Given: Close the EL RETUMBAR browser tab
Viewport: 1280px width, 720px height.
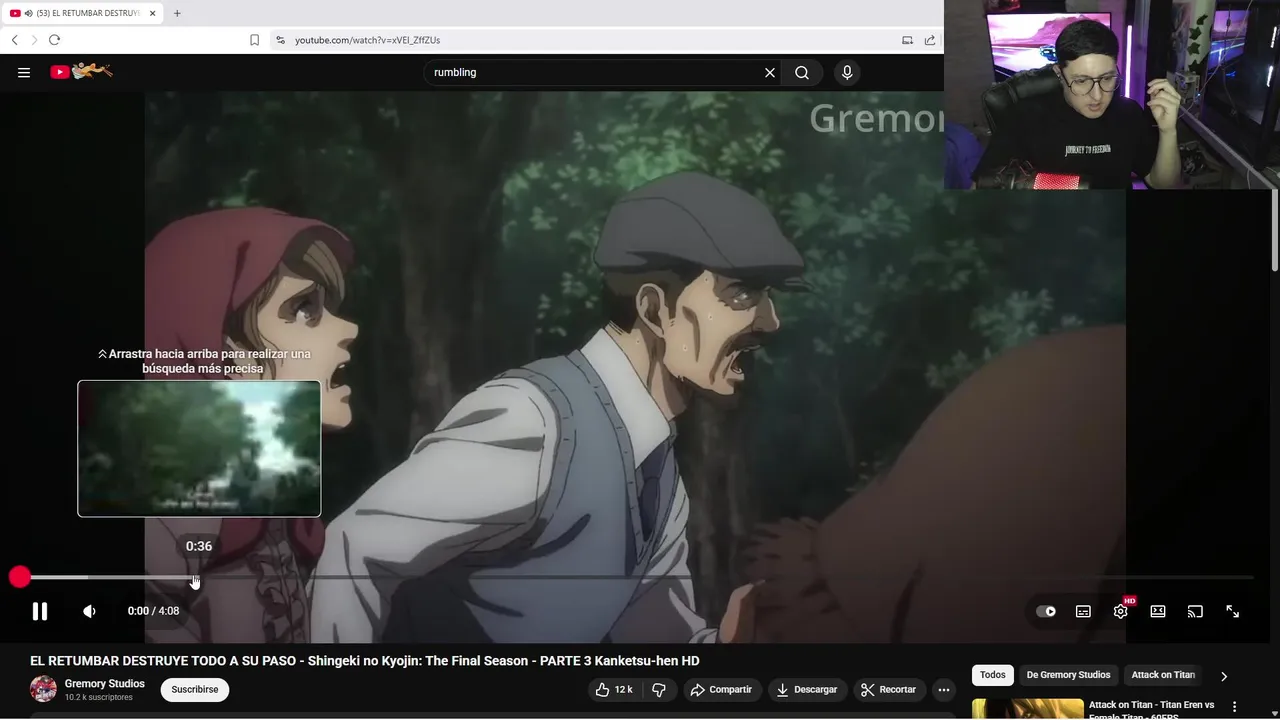Looking at the screenshot, I should [153, 13].
